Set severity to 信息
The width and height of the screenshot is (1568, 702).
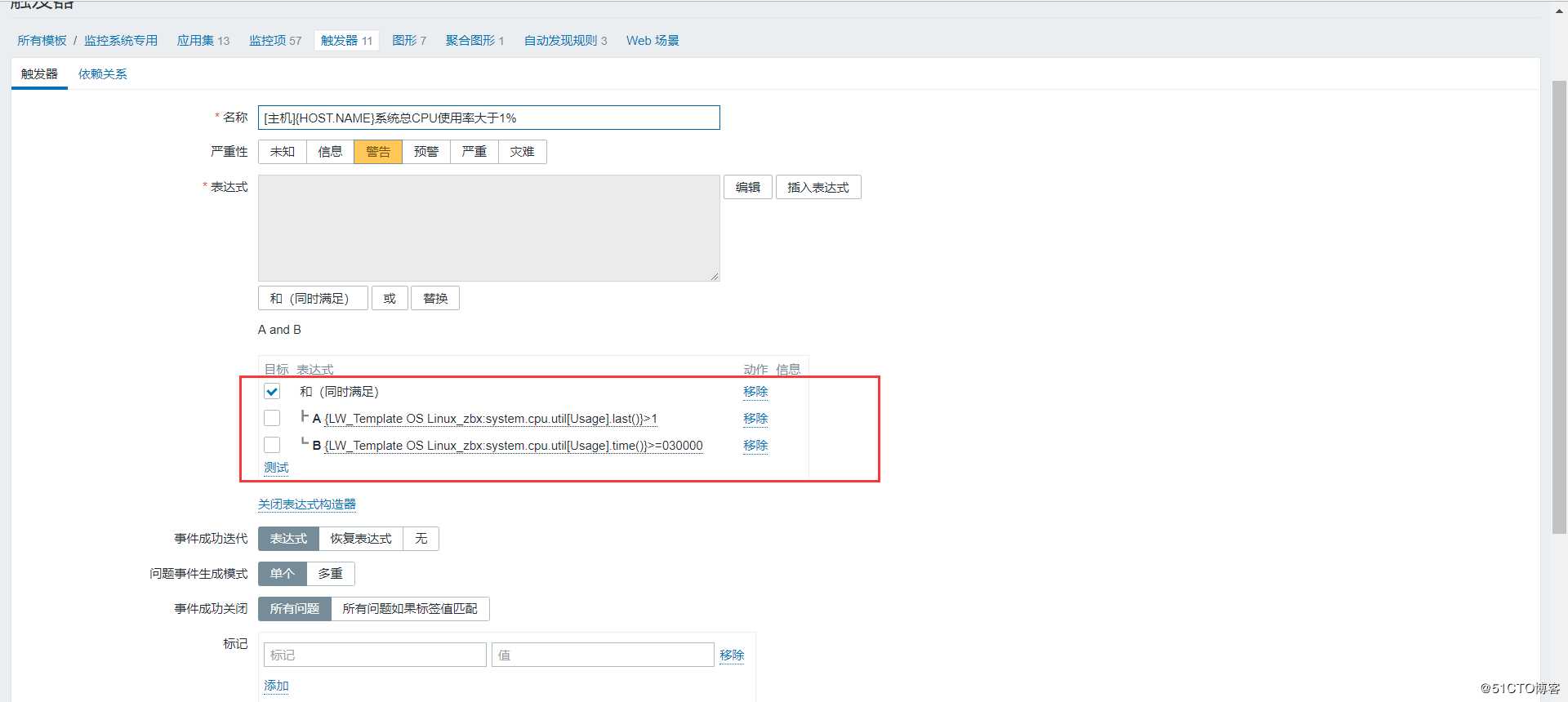[331, 152]
